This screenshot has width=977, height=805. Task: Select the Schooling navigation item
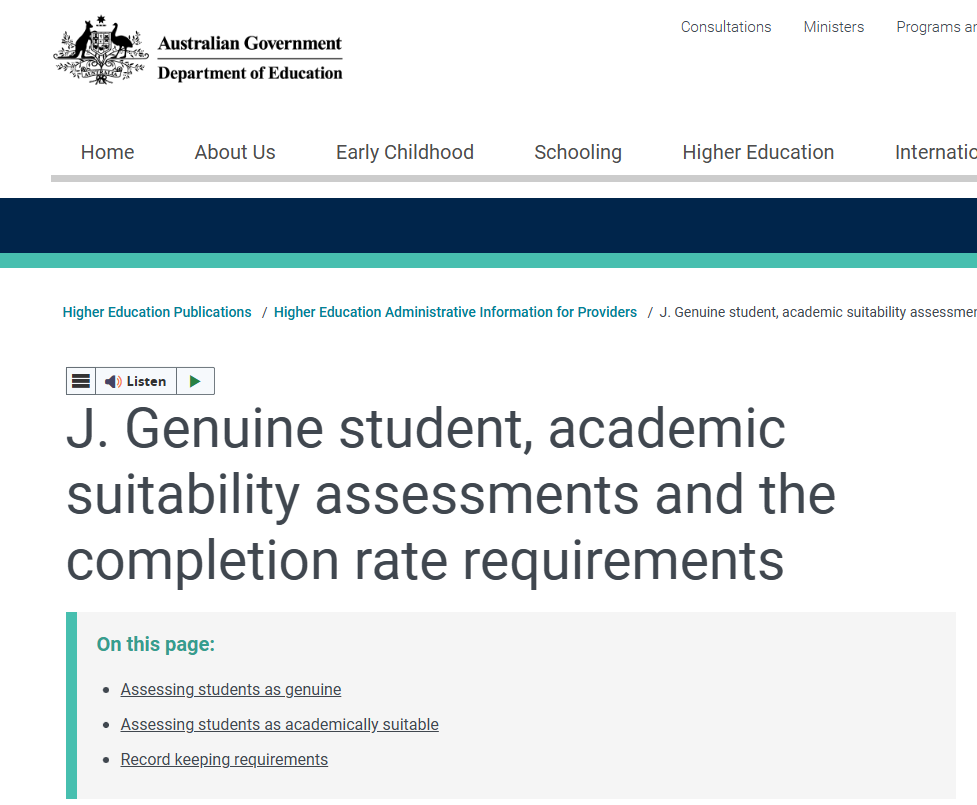click(577, 152)
